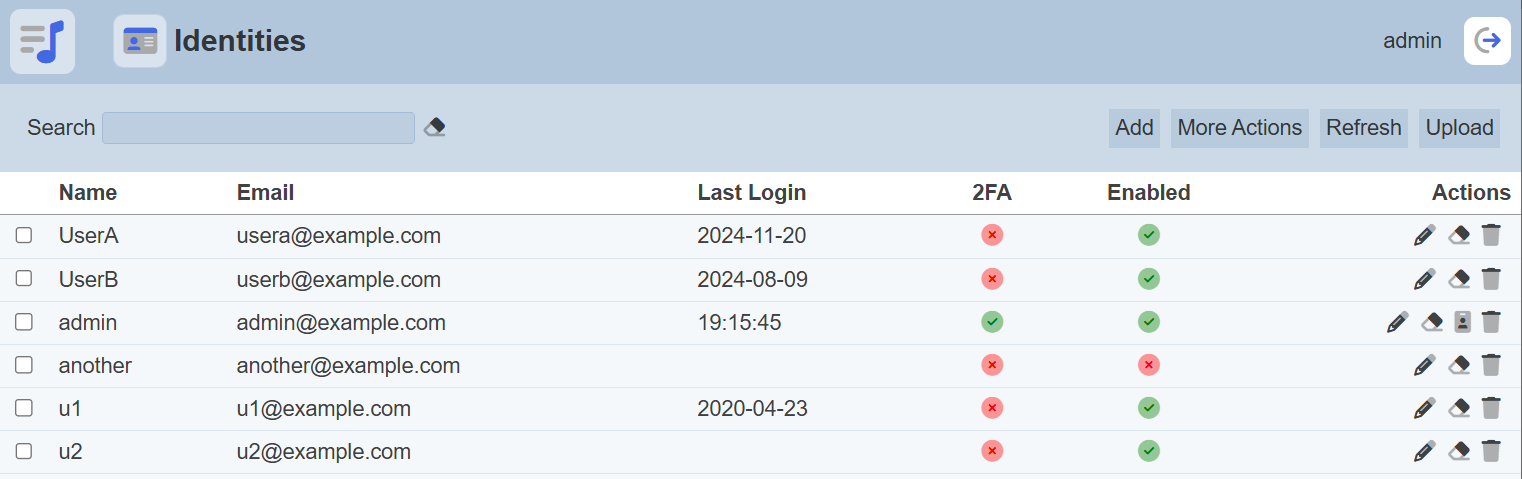Delete UserB using the trash icon
Image resolution: width=1522 pixels, height=479 pixels.
point(1491,279)
